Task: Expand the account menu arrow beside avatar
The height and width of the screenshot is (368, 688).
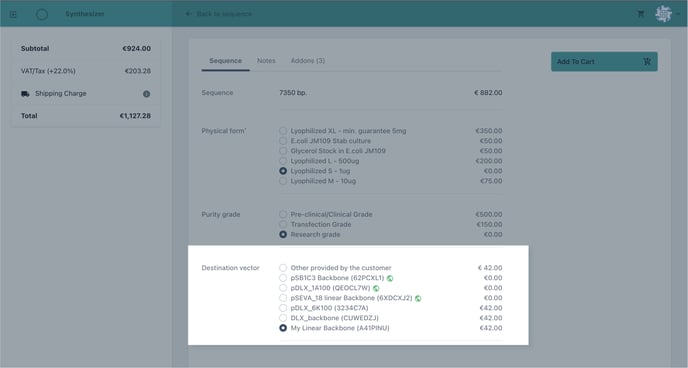Action: pos(678,14)
